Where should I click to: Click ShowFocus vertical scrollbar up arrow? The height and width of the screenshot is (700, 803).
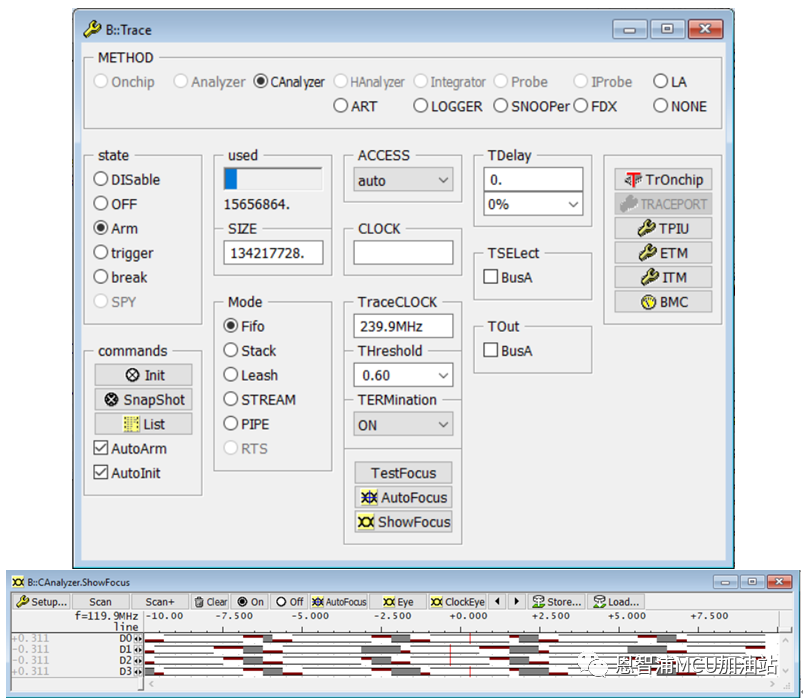[785, 640]
